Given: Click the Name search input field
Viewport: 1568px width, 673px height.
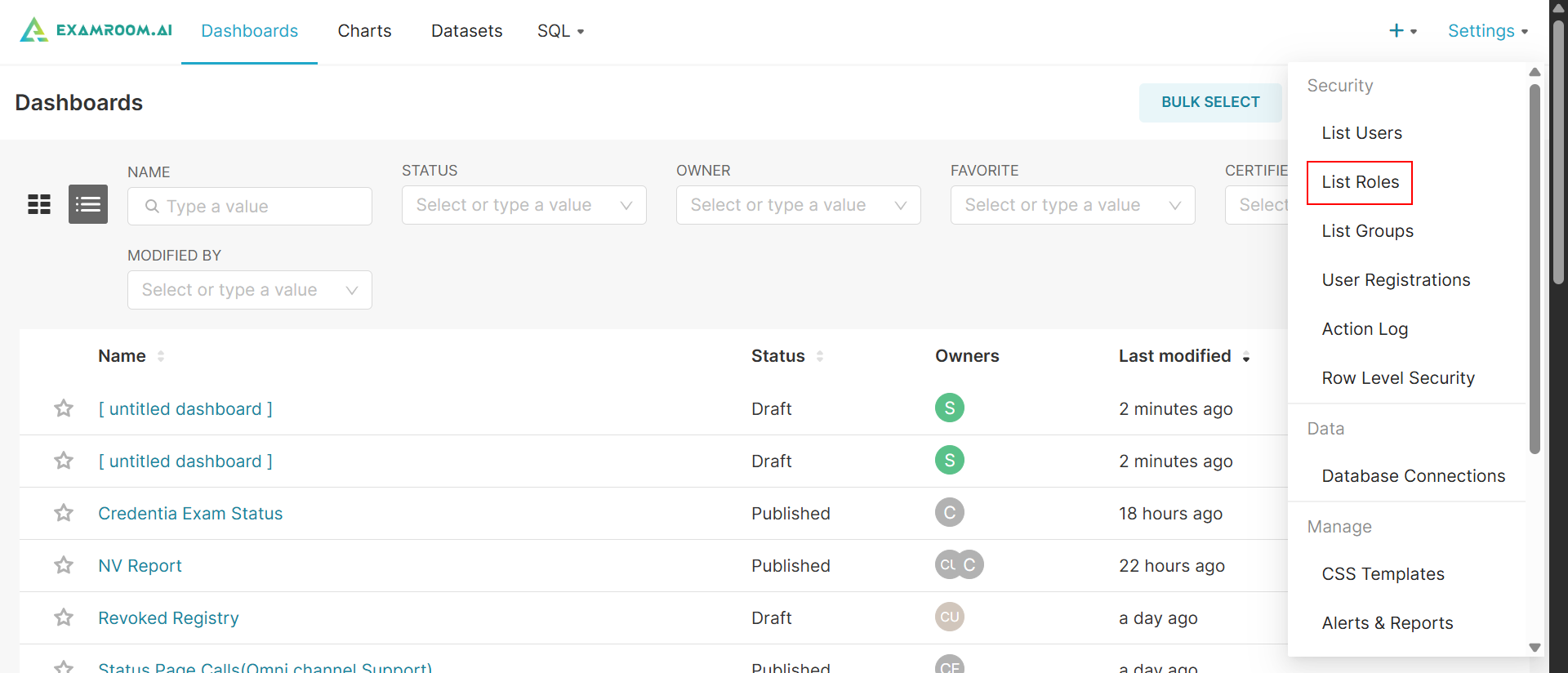Looking at the screenshot, I should [x=250, y=207].
